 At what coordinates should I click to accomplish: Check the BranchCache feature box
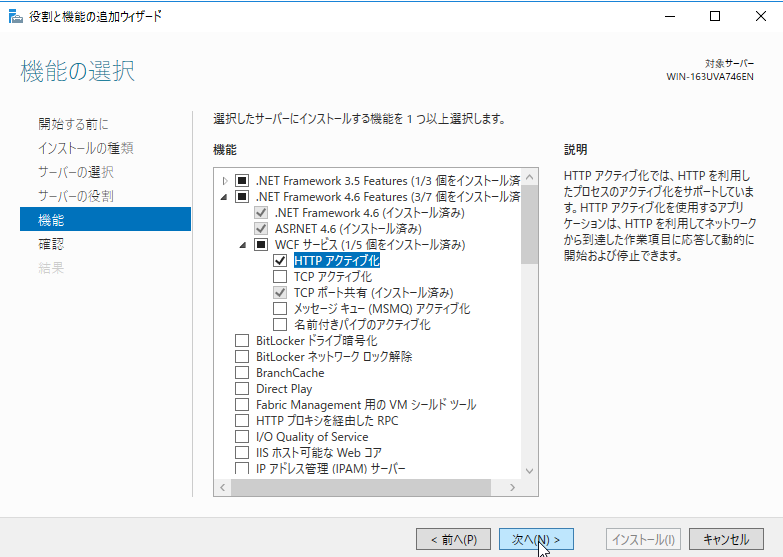242,373
